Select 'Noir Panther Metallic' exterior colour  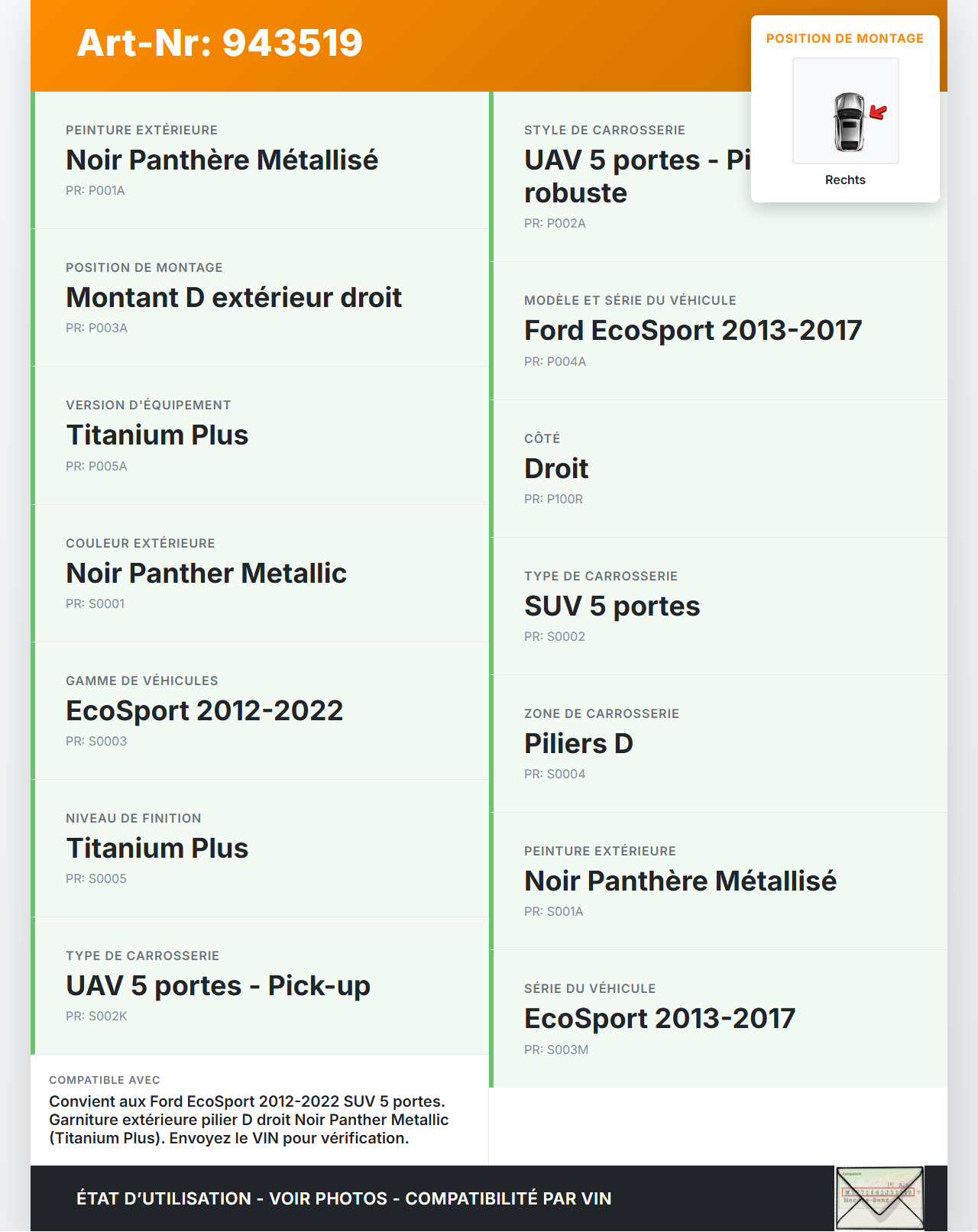click(206, 574)
